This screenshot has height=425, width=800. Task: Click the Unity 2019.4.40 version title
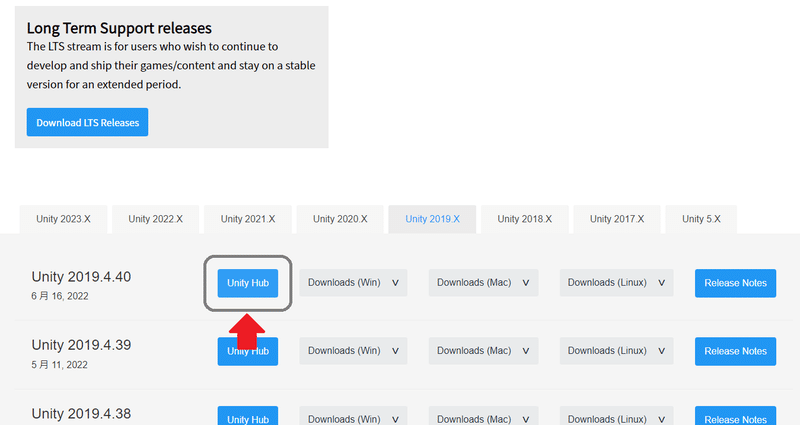(81, 277)
